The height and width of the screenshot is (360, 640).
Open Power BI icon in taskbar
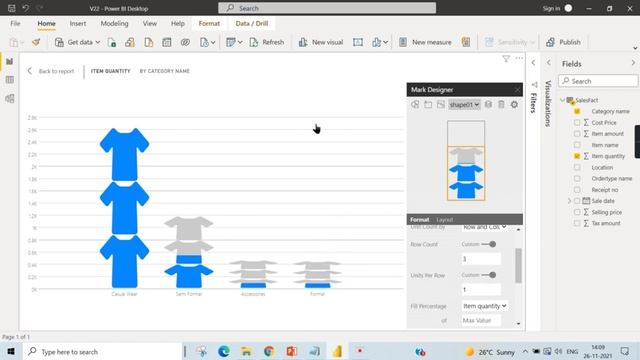(x=337, y=351)
